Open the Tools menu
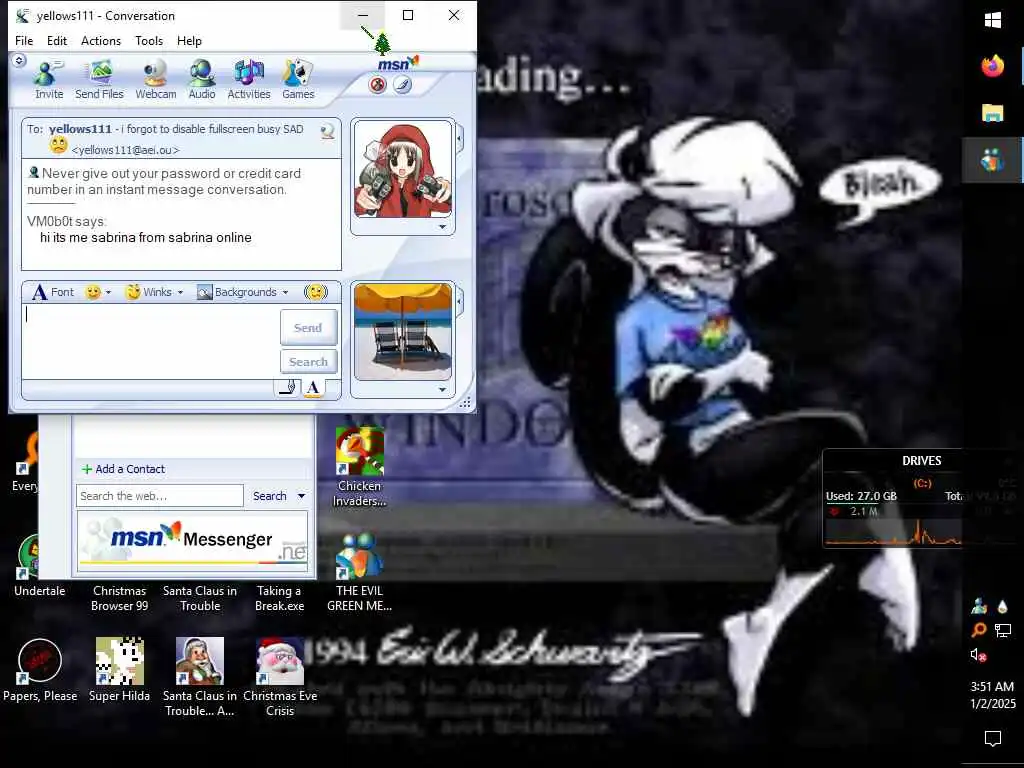This screenshot has width=1024, height=768. click(x=149, y=40)
